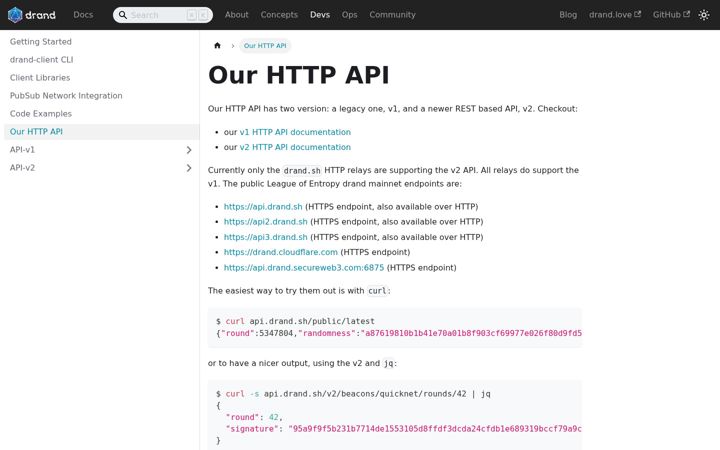This screenshot has height=450, width=720.
Task: Click the Our HTTP API page heading
Action: click(x=298, y=75)
